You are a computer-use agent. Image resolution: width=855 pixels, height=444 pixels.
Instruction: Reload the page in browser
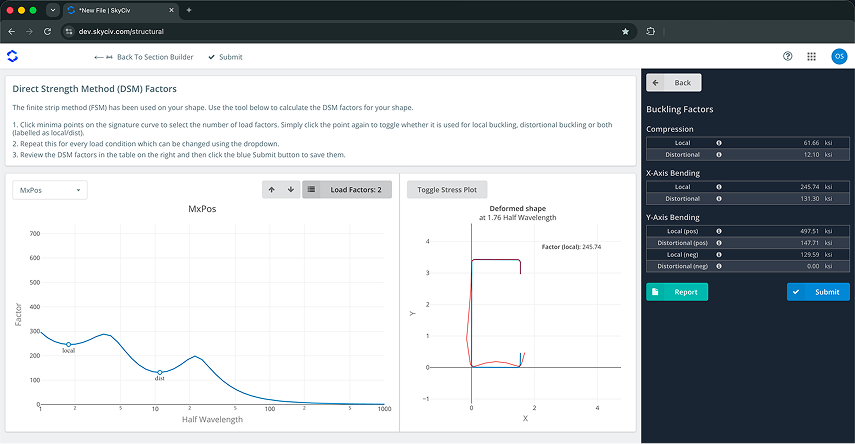pyautogui.click(x=47, y=32)
